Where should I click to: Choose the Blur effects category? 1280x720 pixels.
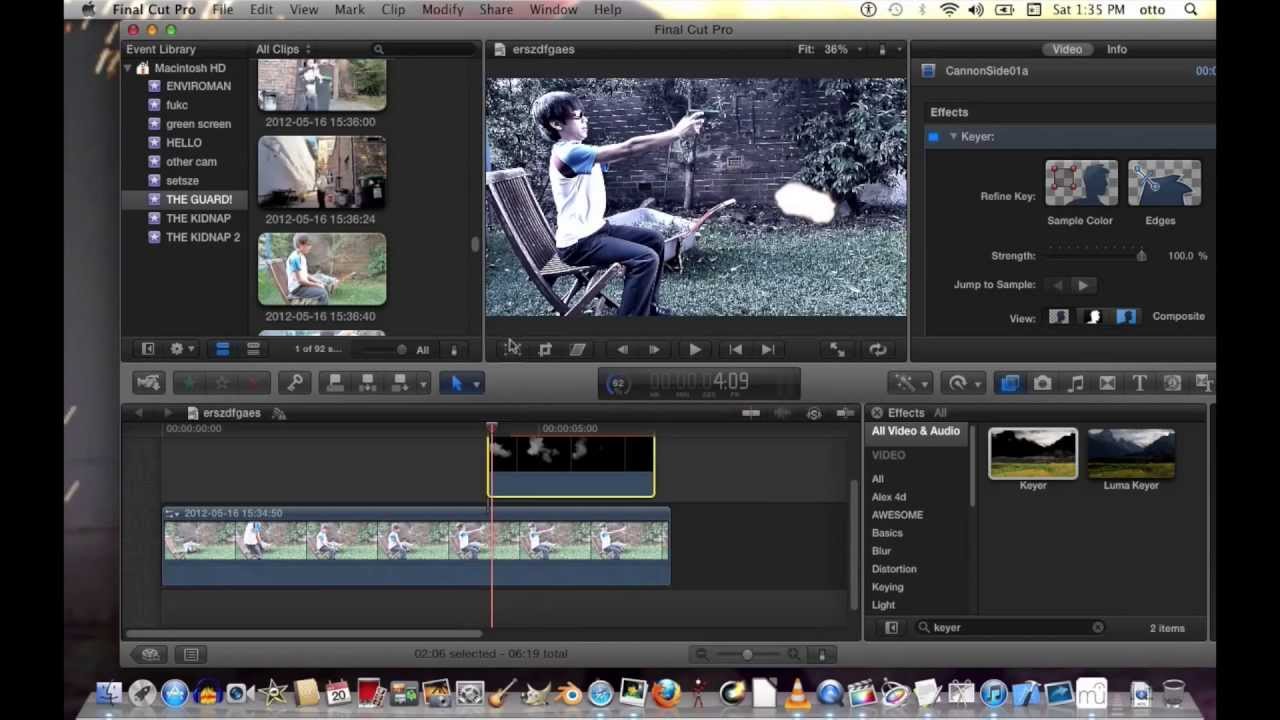pos(881,551)
